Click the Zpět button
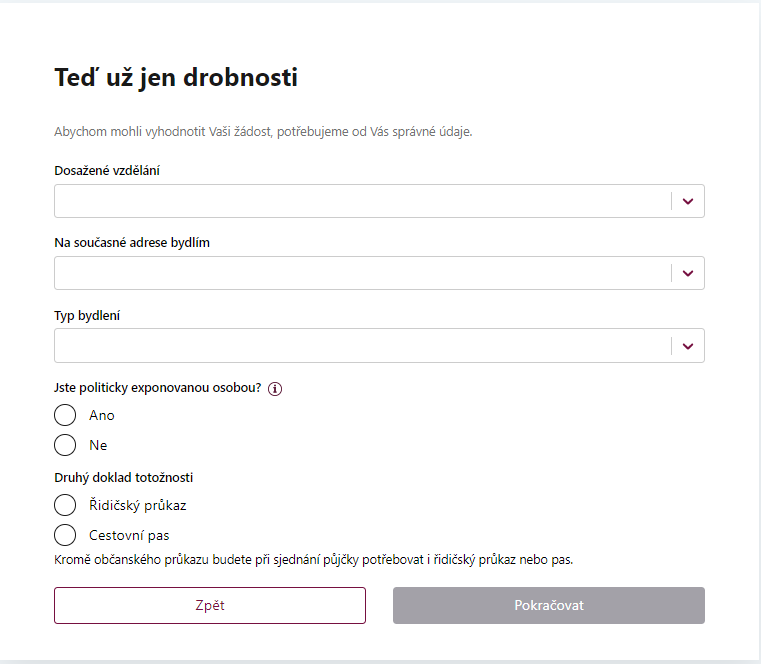The width and height of the screenshot is (761, 664). click(x=210, y=606)
